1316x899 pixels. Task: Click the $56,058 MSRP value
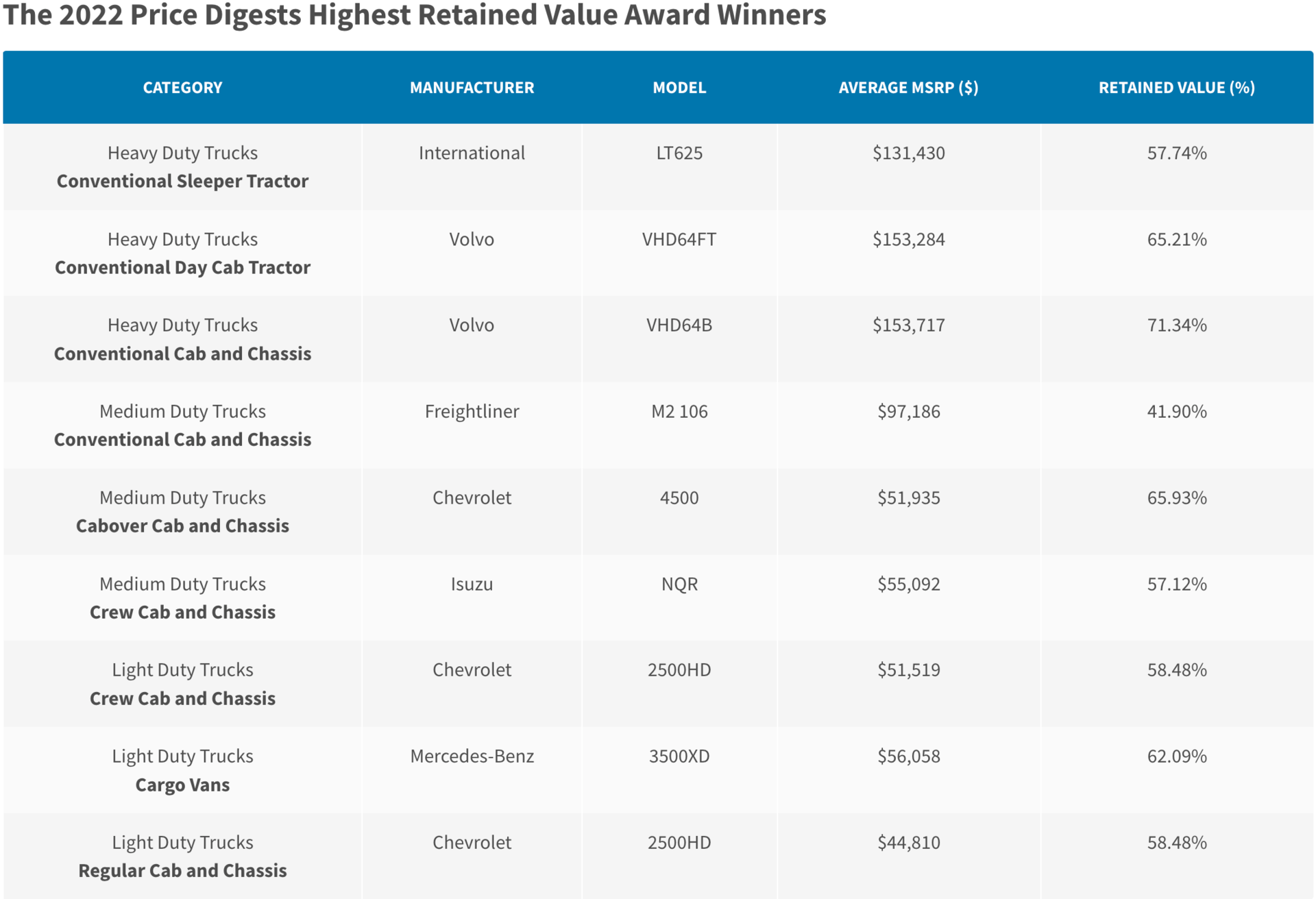coord(908,756)
